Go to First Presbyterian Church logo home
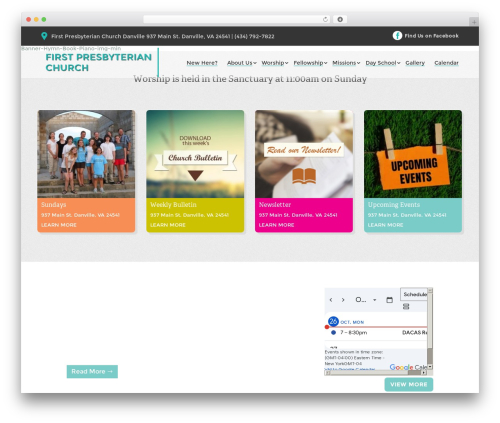 click(x=99, y=62)
